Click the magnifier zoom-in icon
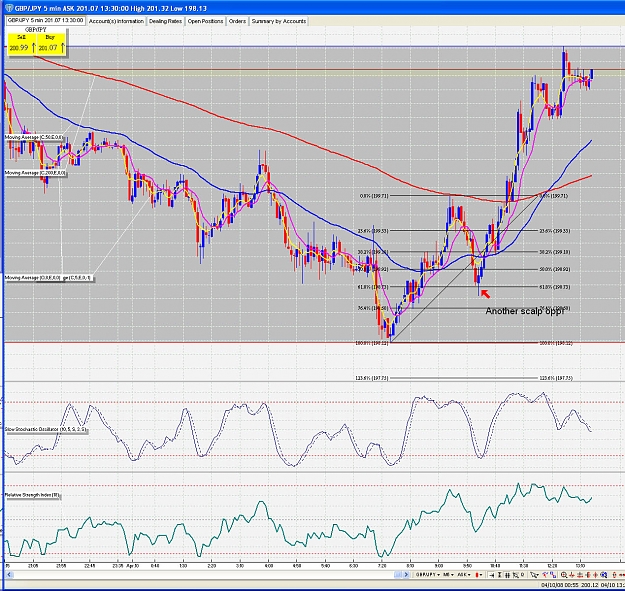Viewport: 625px width, 591px height. 564,575
